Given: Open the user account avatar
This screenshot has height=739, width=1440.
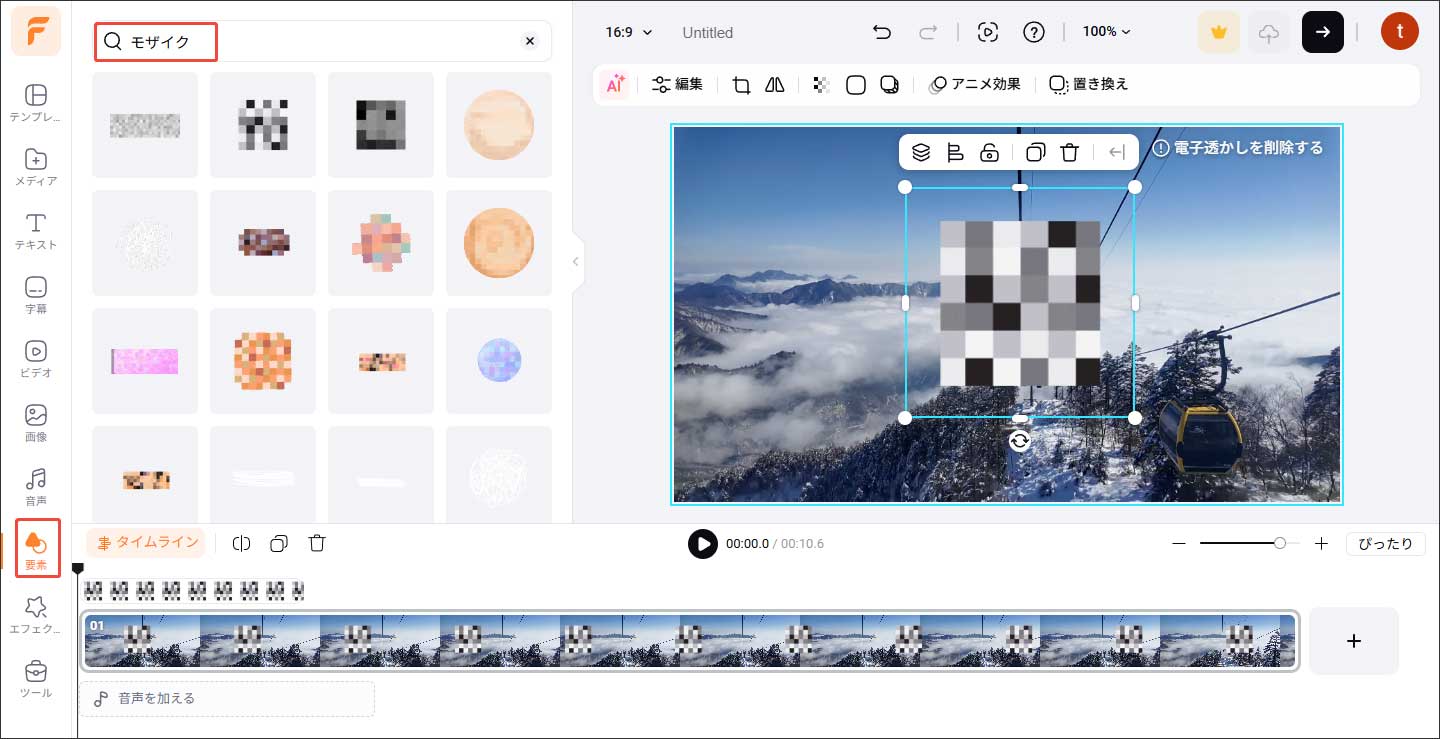Looking at the screenshot, I should [1399, 32].
